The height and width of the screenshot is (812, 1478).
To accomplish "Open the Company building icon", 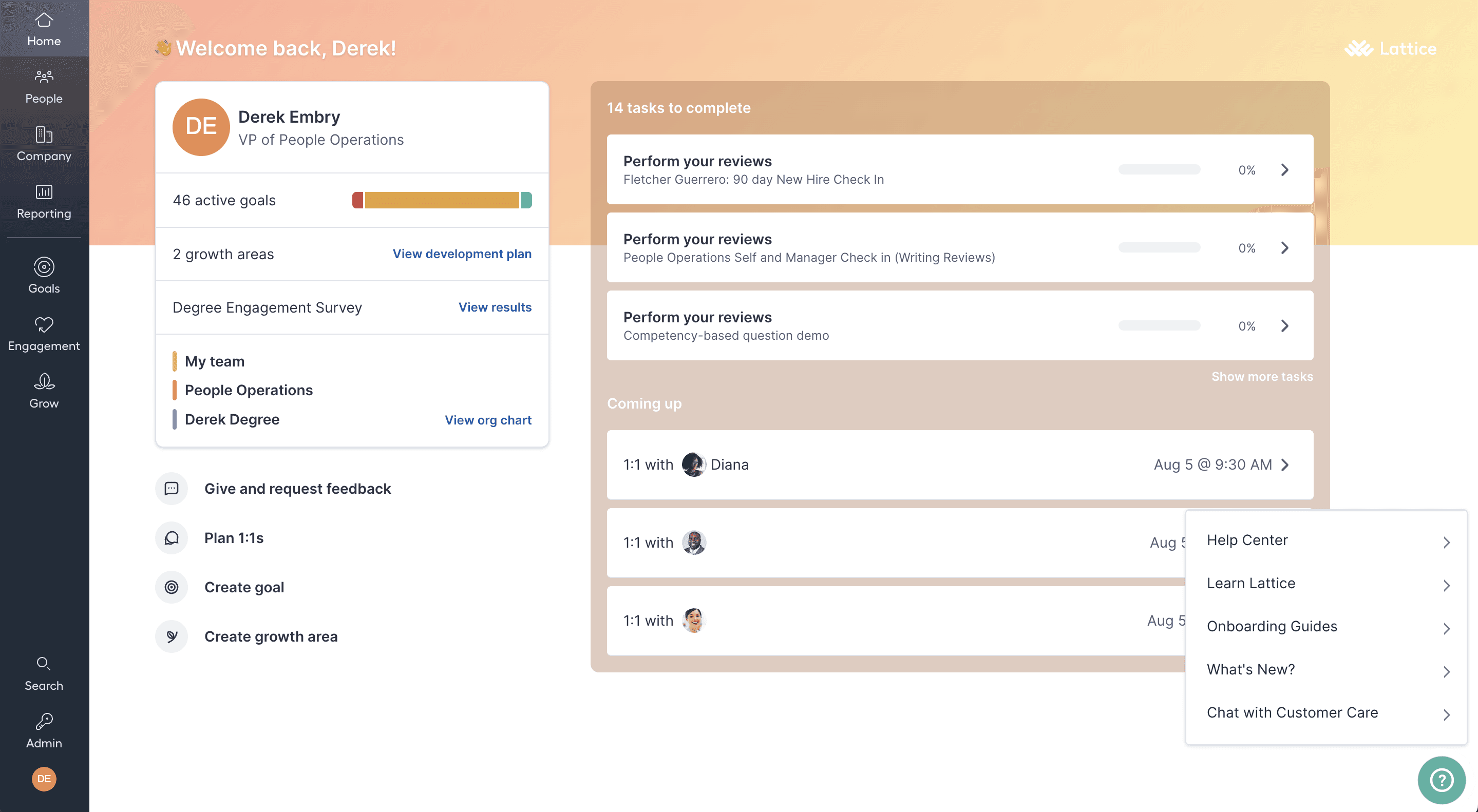I will point(44,135).
